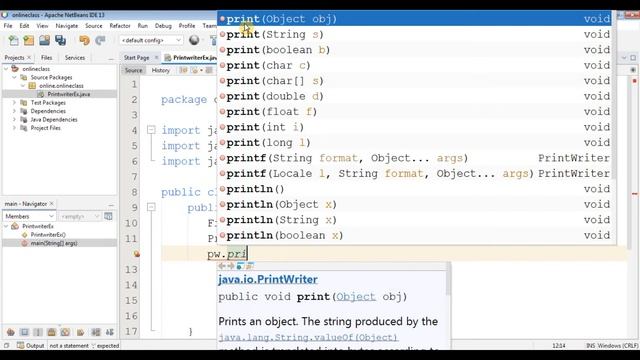Collapse the import fold at line 4
This screenshot has width=640, height=360.
click(151, 130)
